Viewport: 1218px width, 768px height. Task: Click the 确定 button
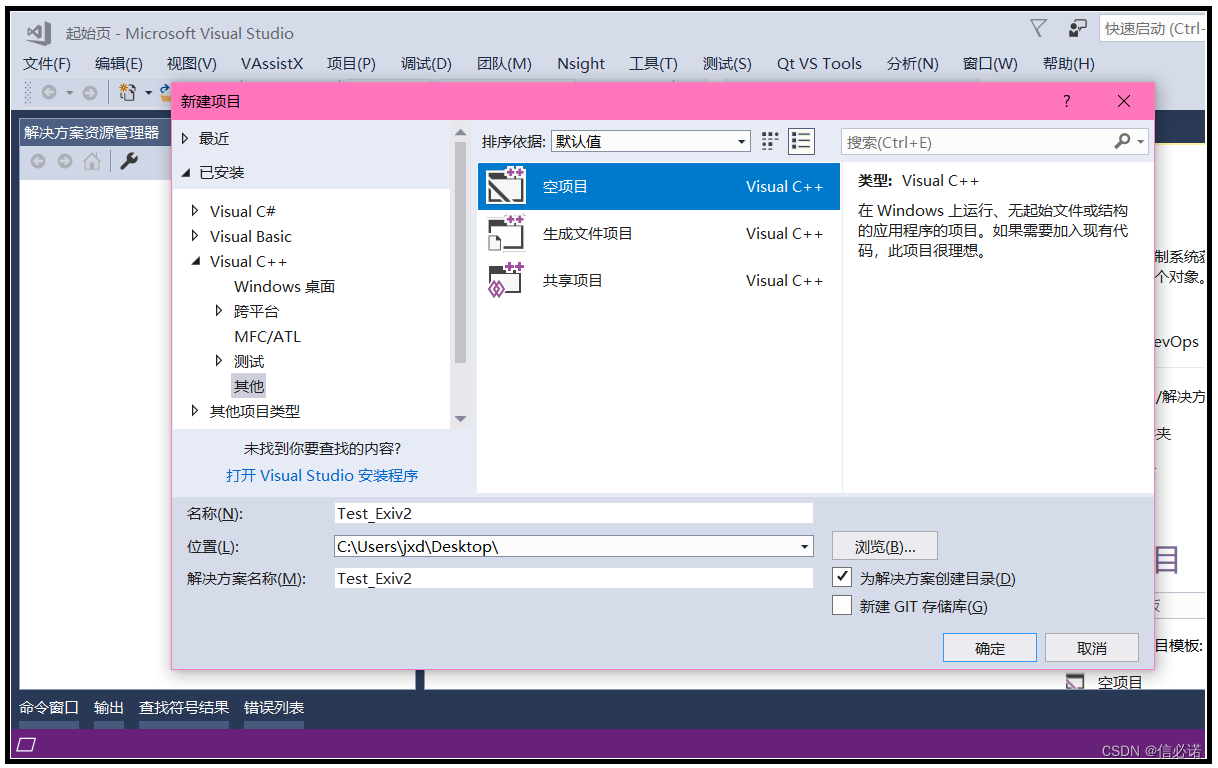990,648
